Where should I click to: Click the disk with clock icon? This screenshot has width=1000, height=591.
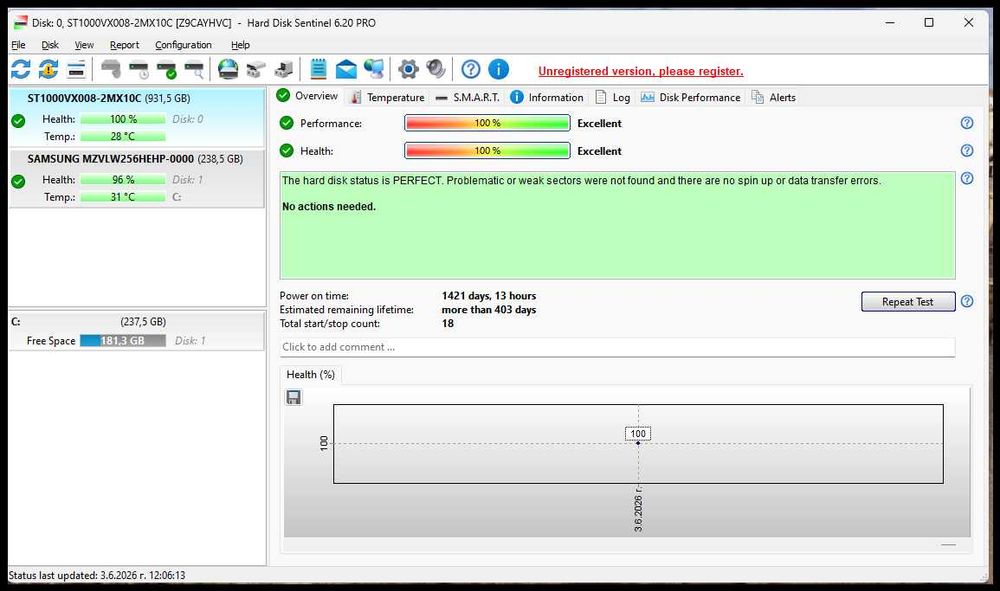point(138,69)
